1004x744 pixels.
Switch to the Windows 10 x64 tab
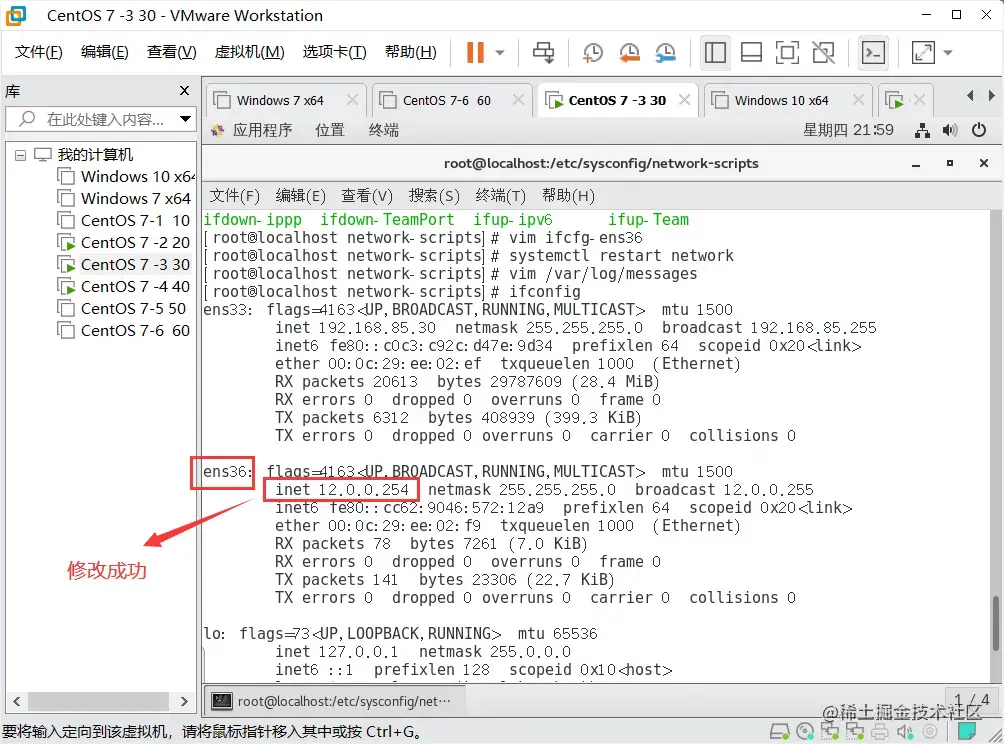click(x=781, y=101)
